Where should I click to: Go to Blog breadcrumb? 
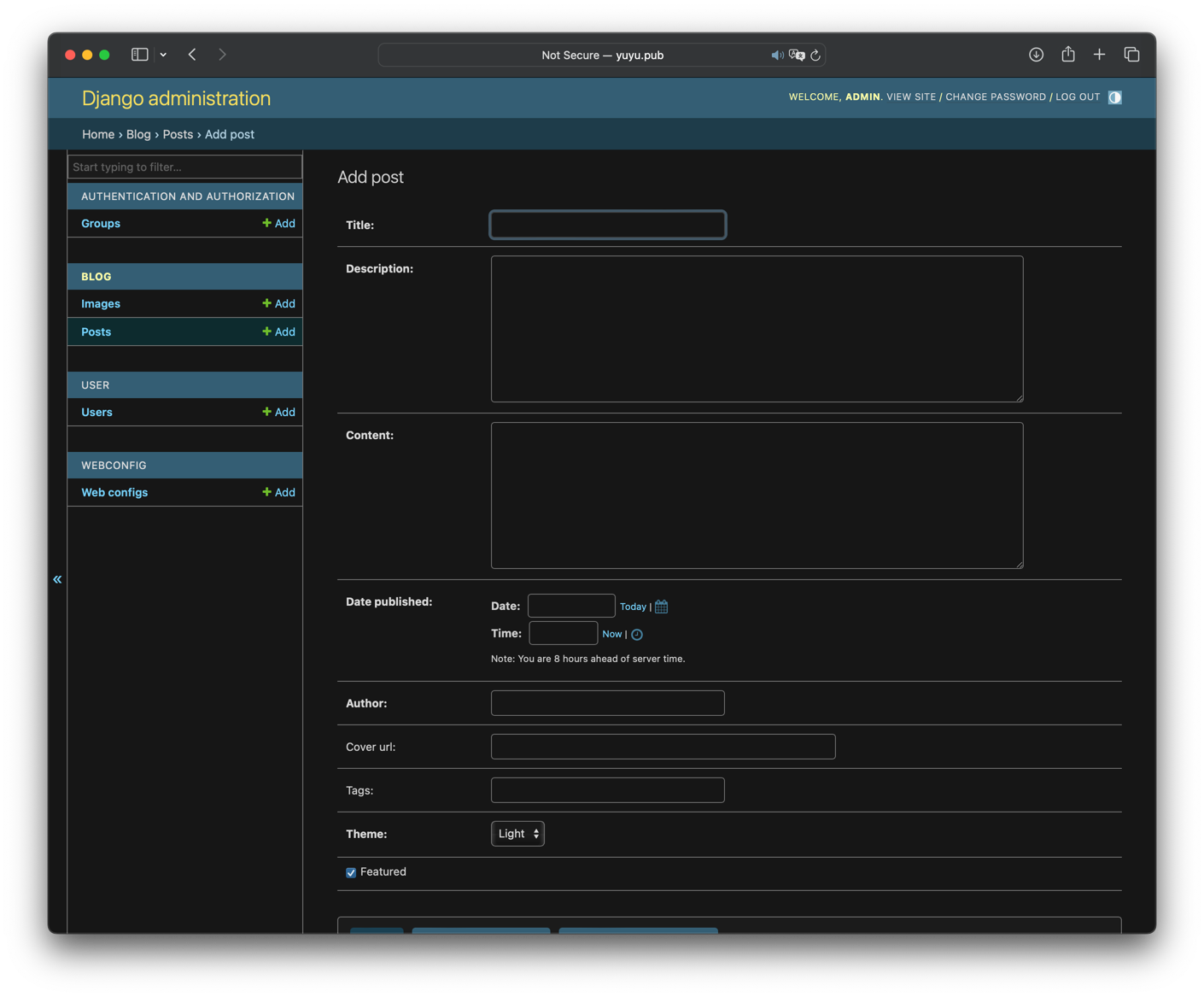[138, 134]
